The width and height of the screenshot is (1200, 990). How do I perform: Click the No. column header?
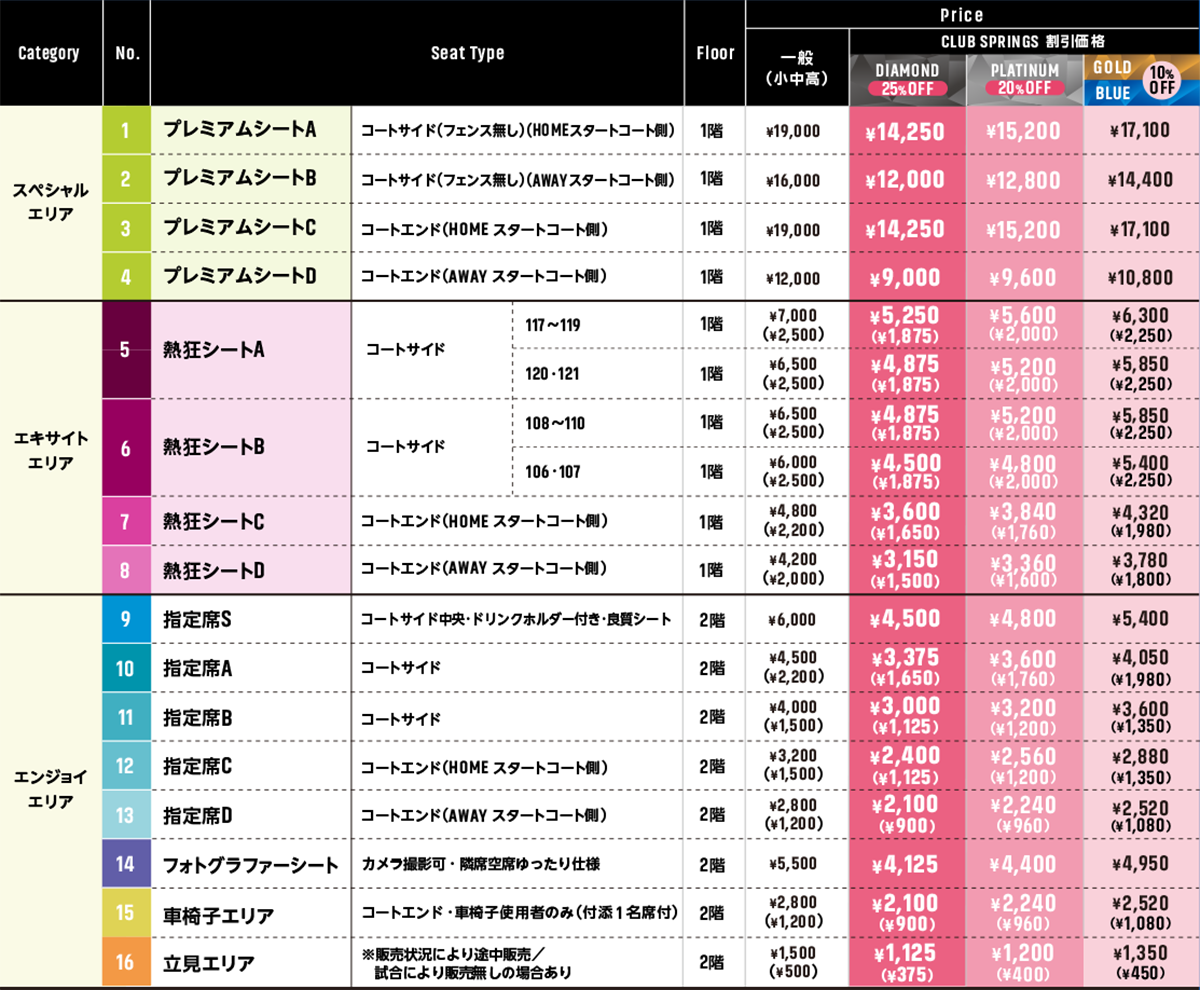point(127,53)
